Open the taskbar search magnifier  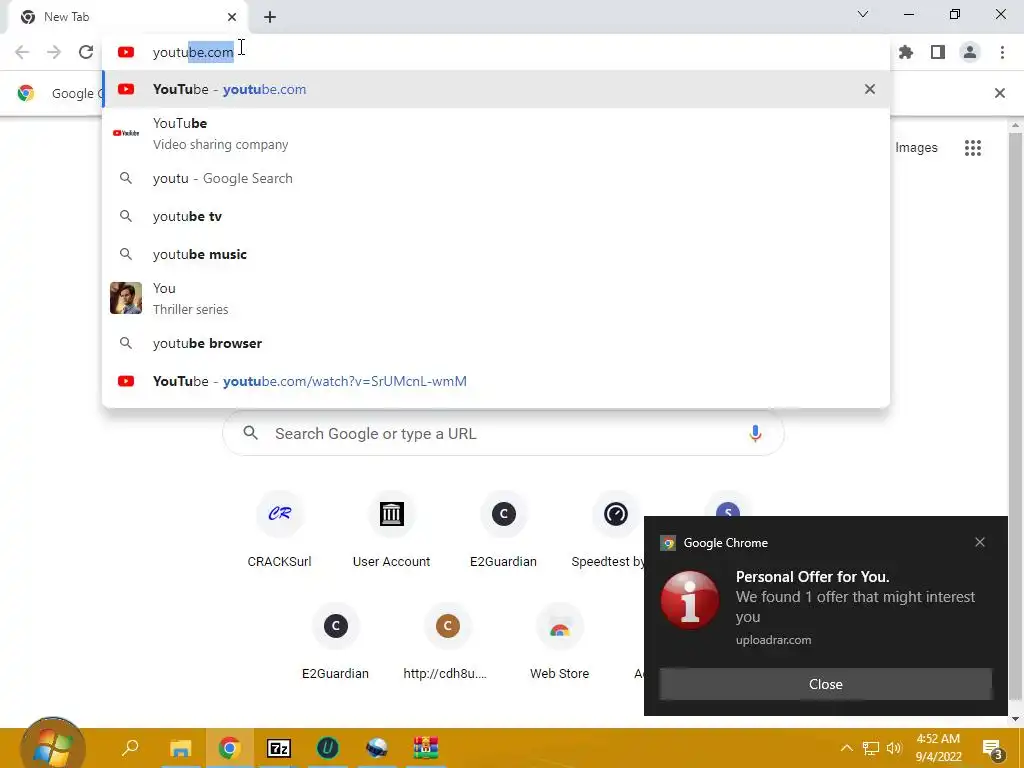(x=131, y=748)
